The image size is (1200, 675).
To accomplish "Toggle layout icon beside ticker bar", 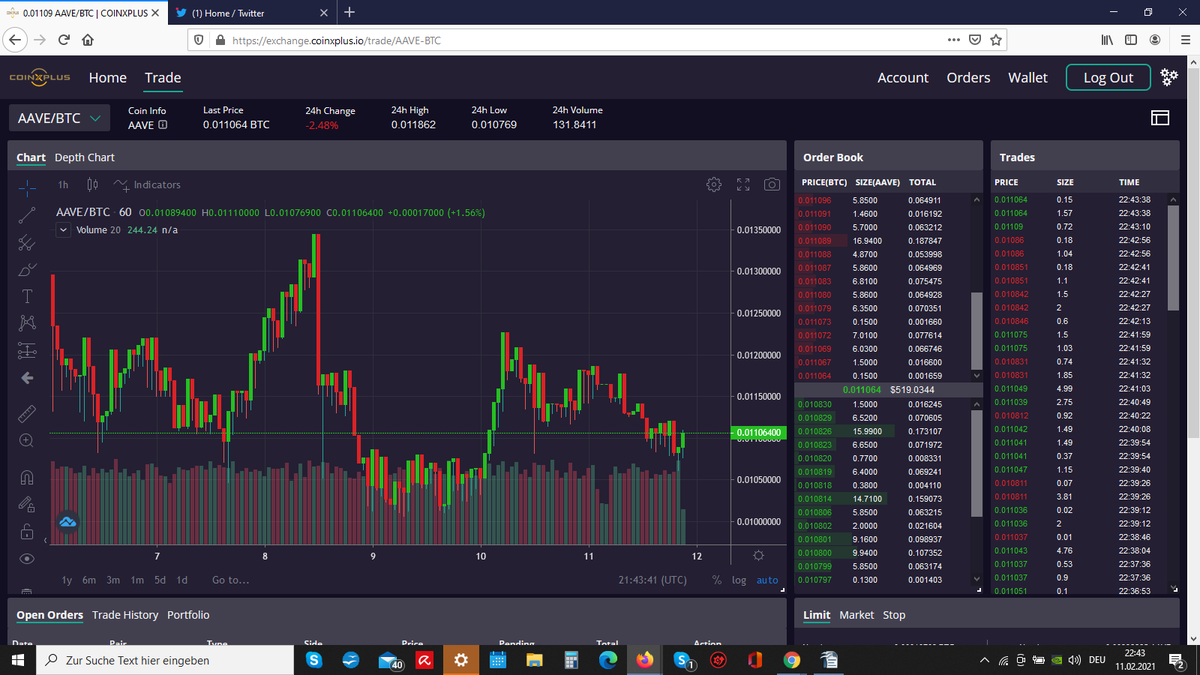I will (1159, 118).
